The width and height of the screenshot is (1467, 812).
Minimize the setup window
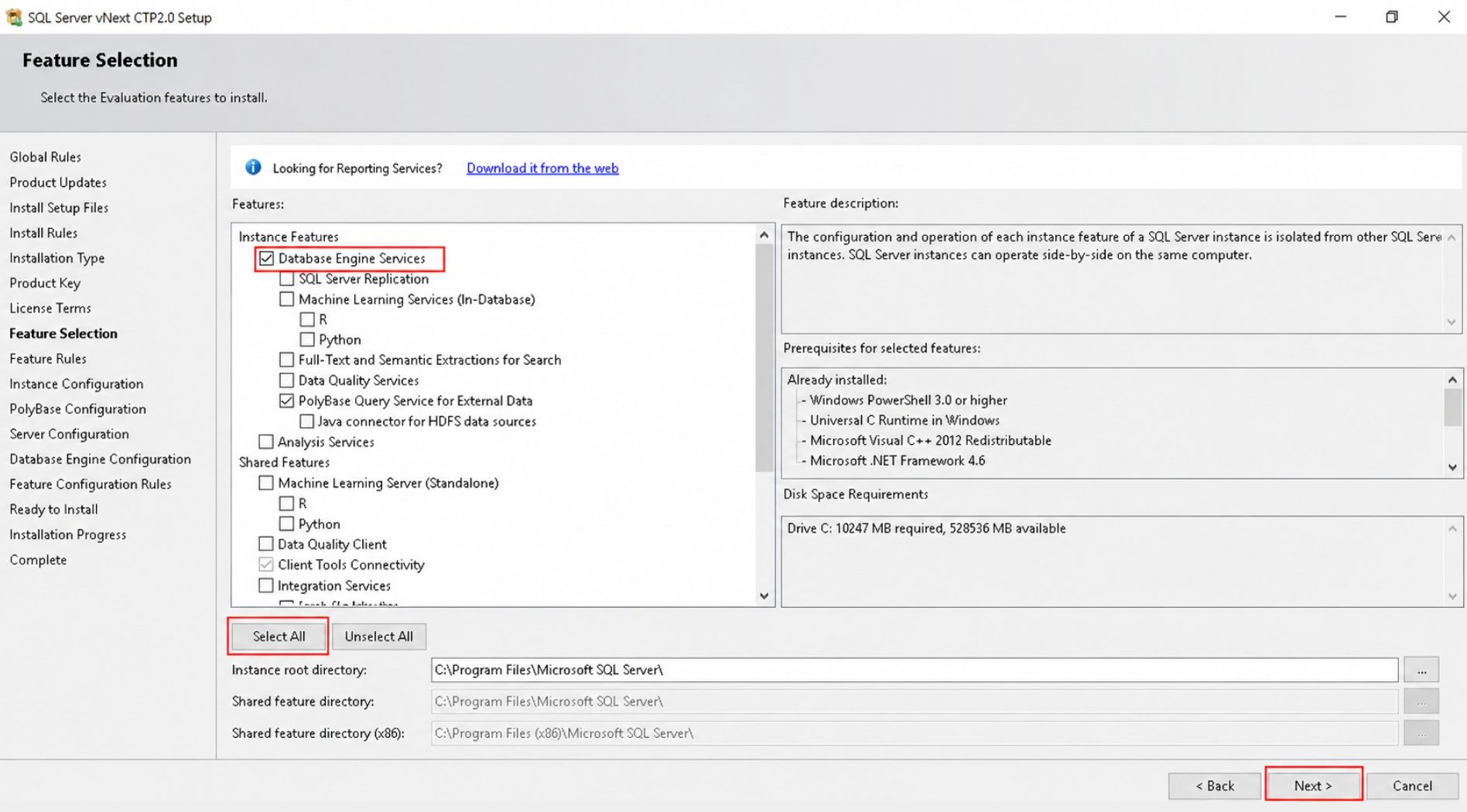[x=1340, y=17]
